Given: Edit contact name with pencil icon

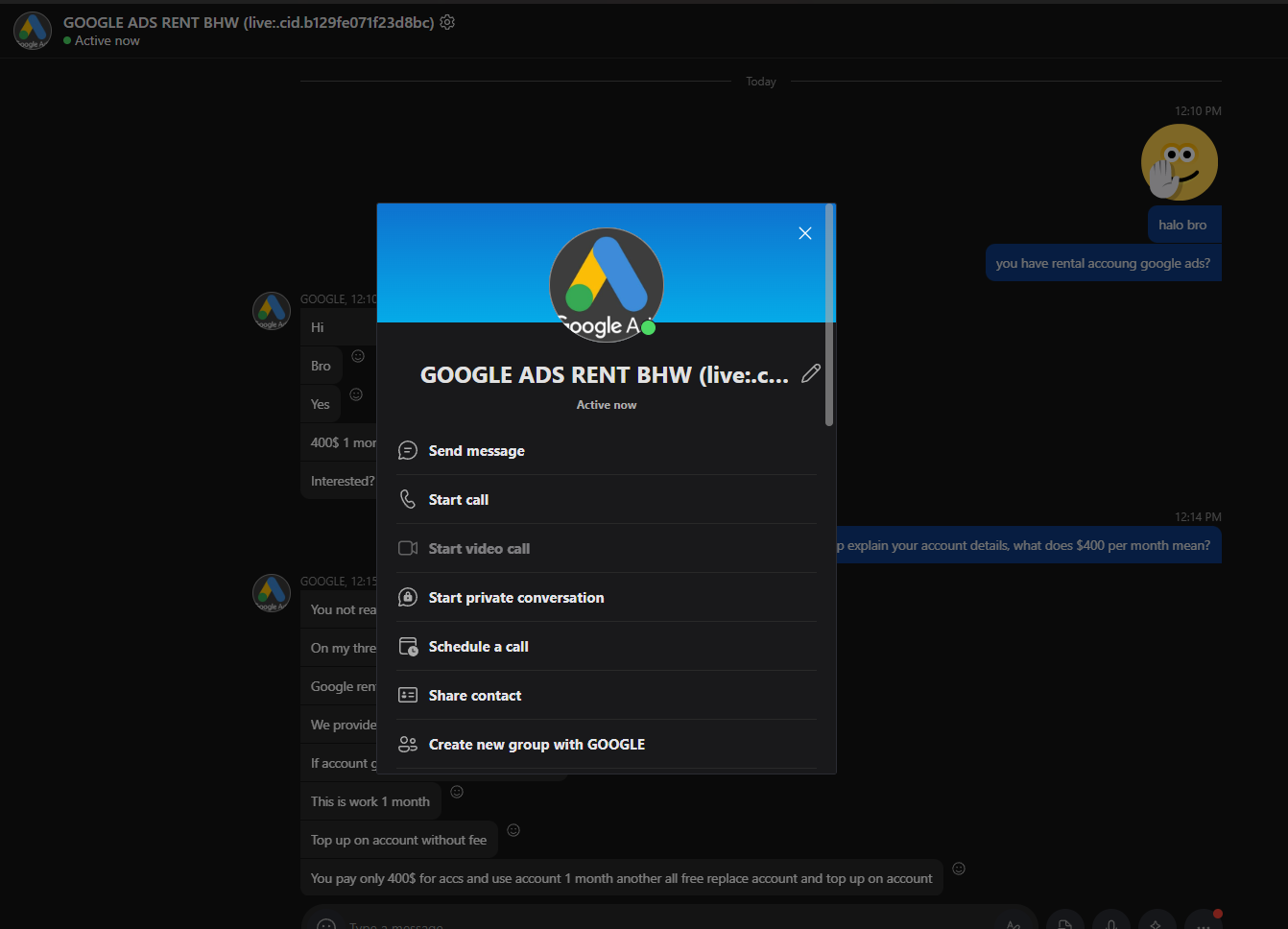Looking at the screenshot, I should tap(811, 373).
